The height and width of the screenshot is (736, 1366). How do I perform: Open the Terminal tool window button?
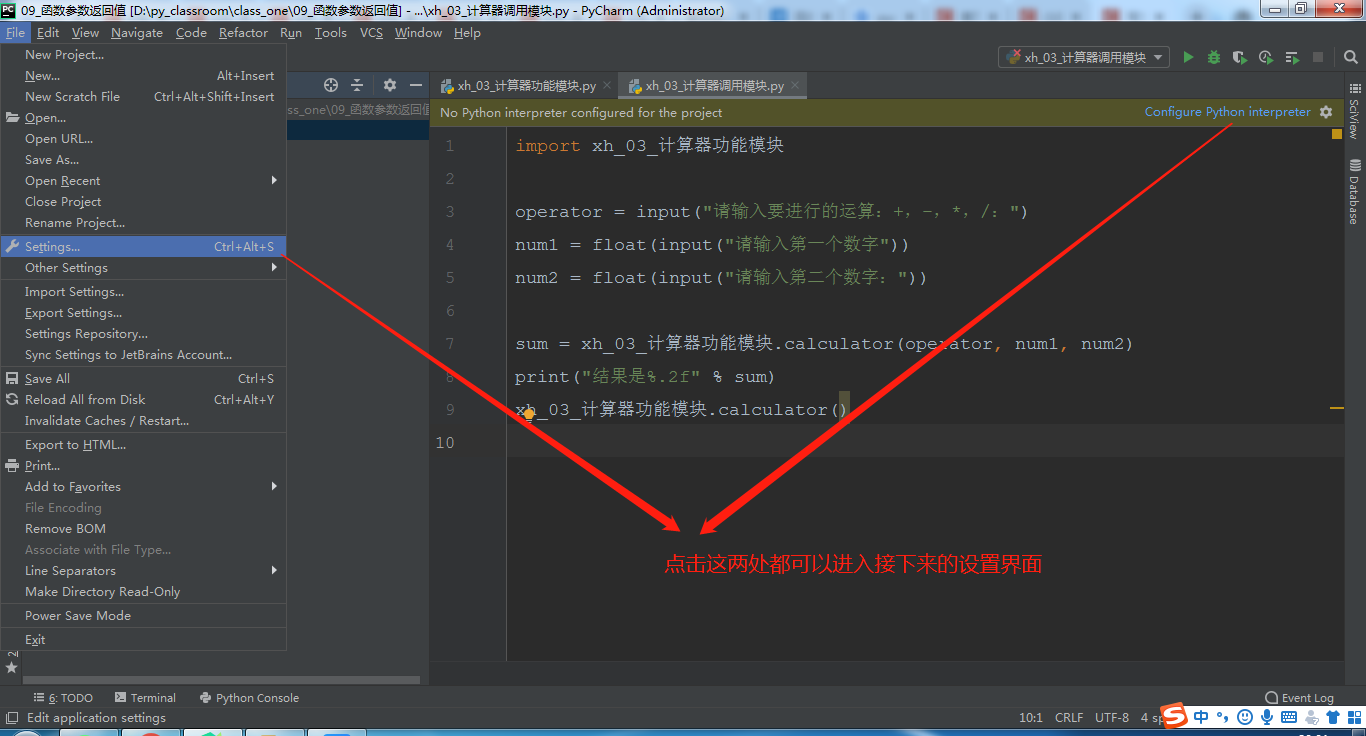click(x=145, y=698)
